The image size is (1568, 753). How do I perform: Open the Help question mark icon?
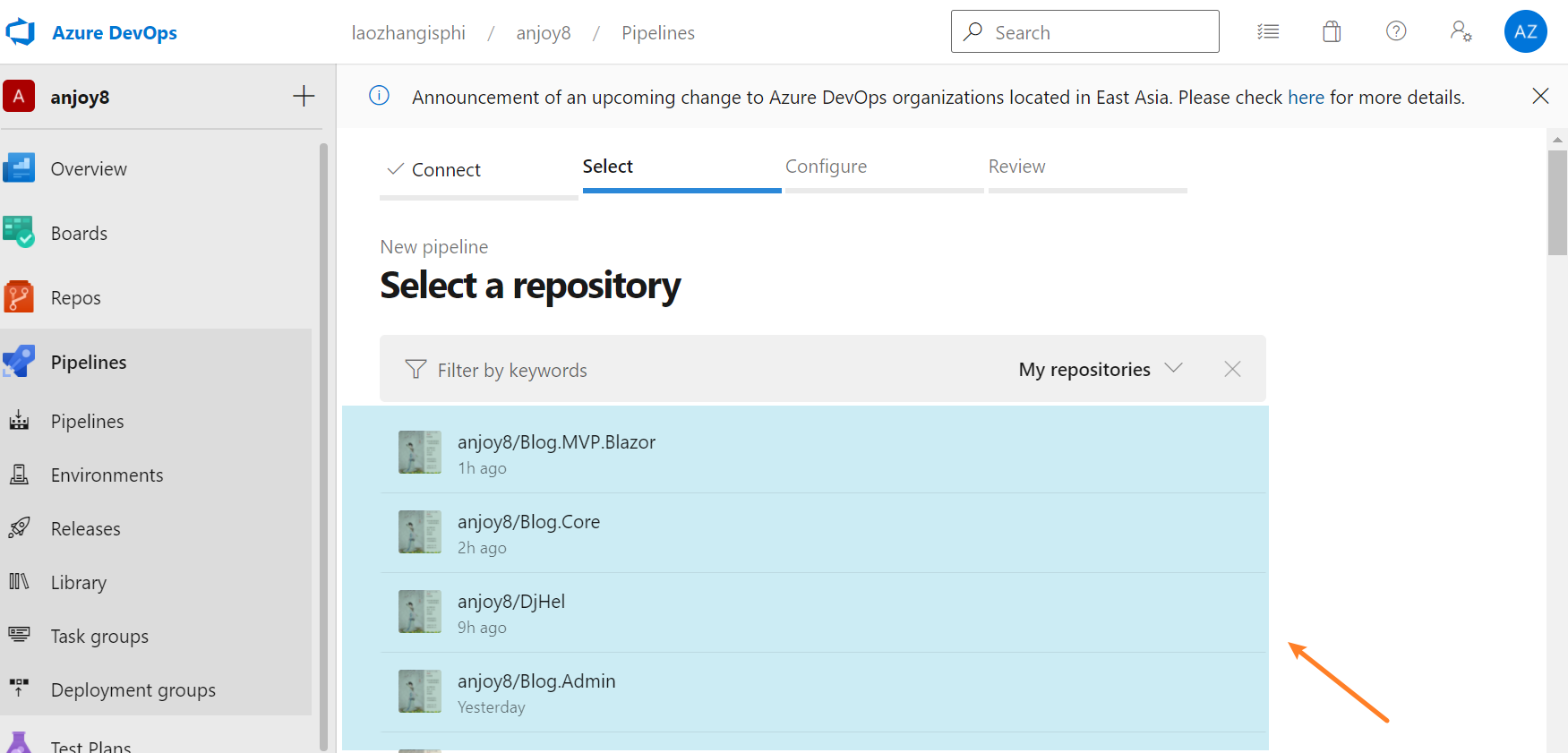click(1396, 31)
